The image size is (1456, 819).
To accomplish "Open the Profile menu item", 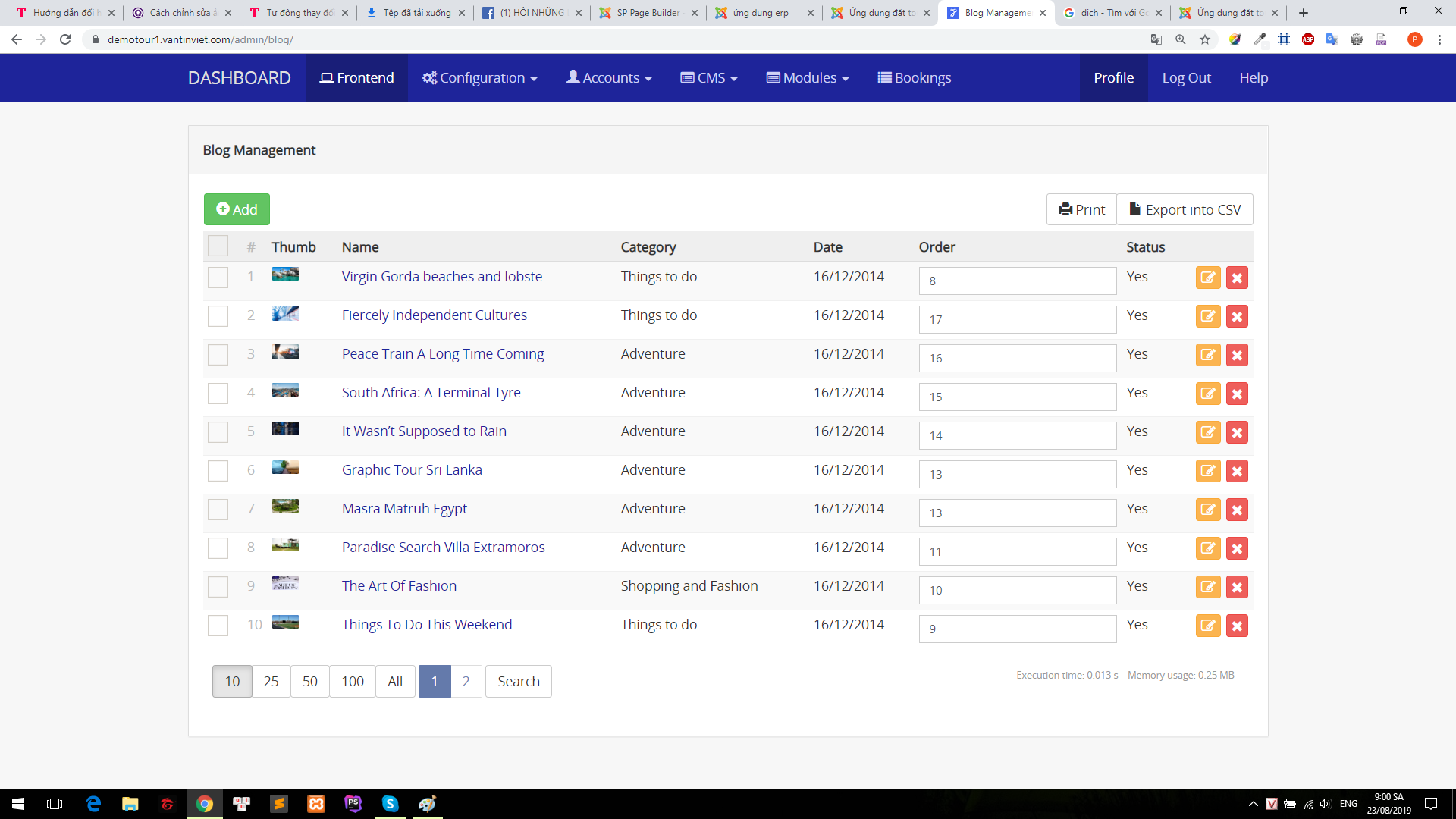I will pyautogui.click(x=1113, y=78).
